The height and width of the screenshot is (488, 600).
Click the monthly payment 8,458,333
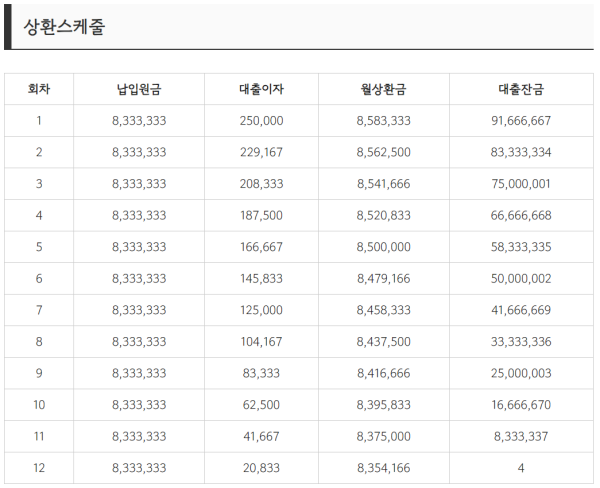click(x=383, y=310)
